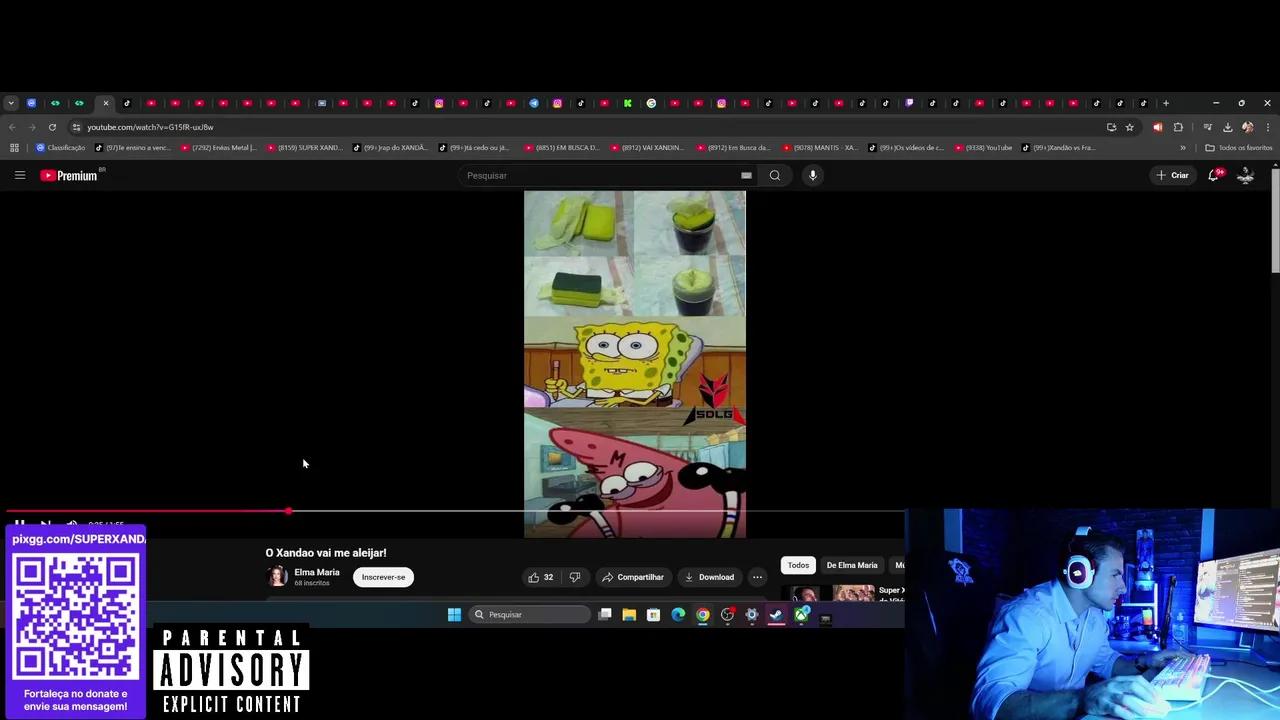The image size is (1280, 720).
Task: Open bookmark (8159) SUPER XAND...
Action: click(x=304, y=147)
